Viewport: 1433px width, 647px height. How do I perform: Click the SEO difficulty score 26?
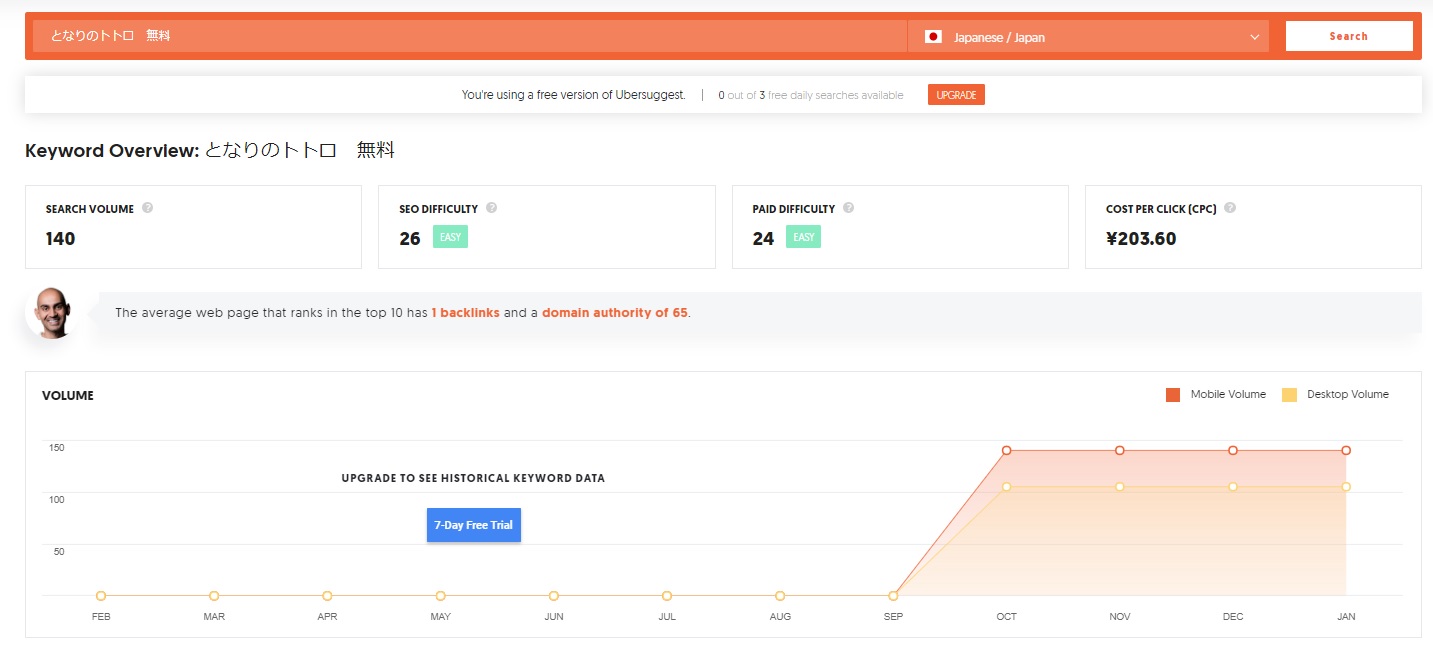pos(410,239)
